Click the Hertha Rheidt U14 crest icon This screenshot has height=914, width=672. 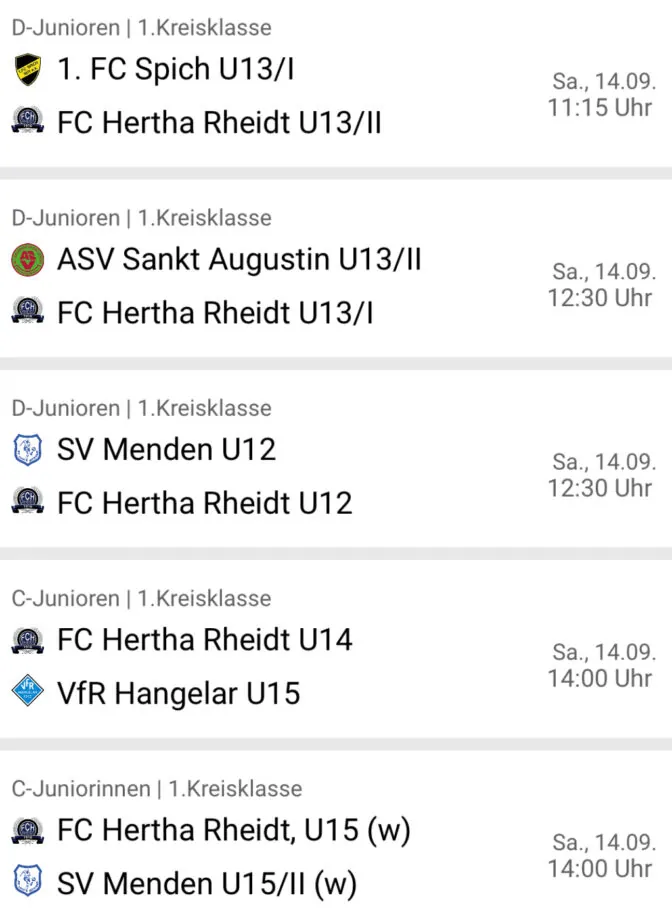[27, 640]
